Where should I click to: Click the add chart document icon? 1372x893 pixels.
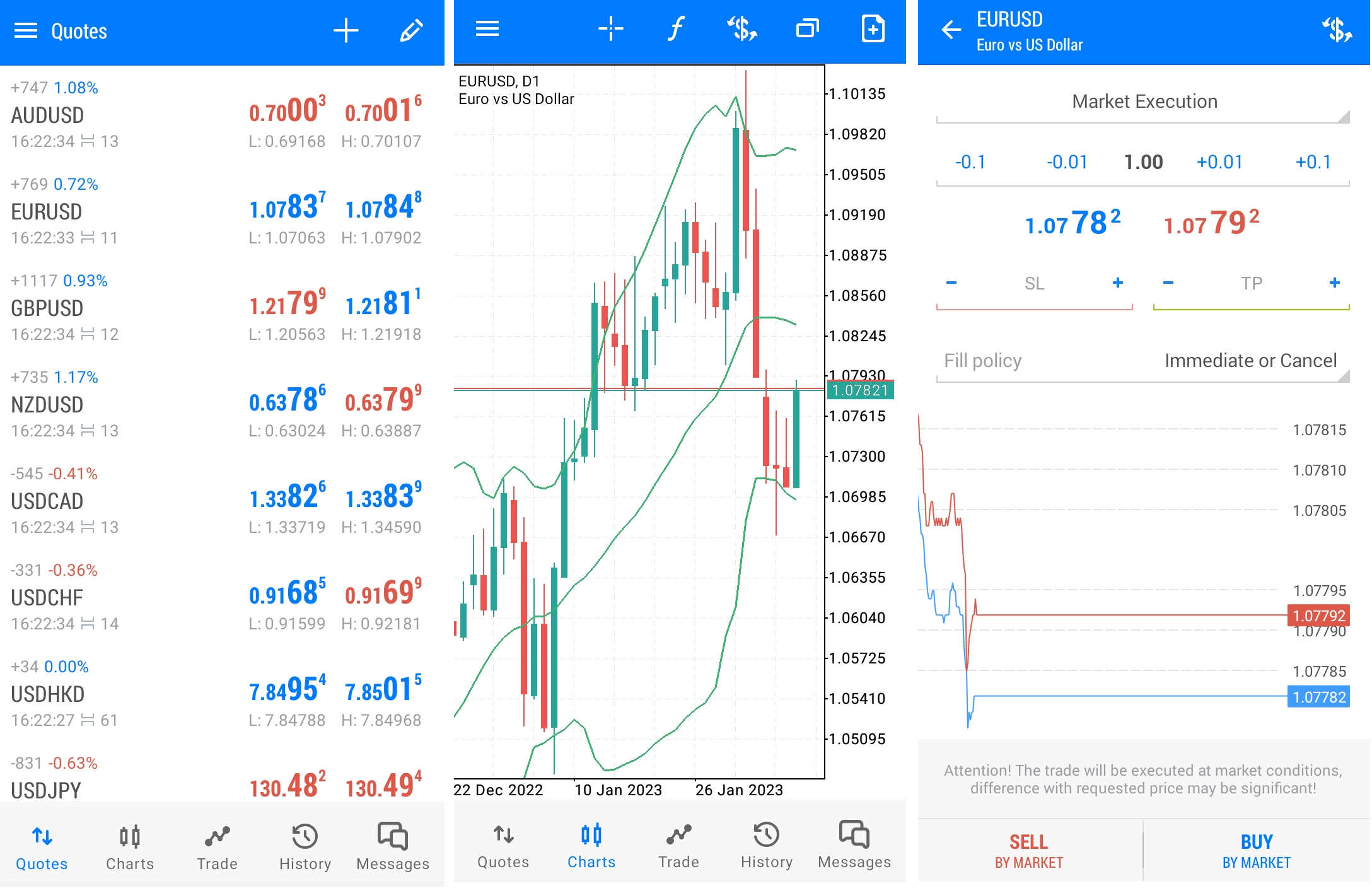(x=873, y=28)
